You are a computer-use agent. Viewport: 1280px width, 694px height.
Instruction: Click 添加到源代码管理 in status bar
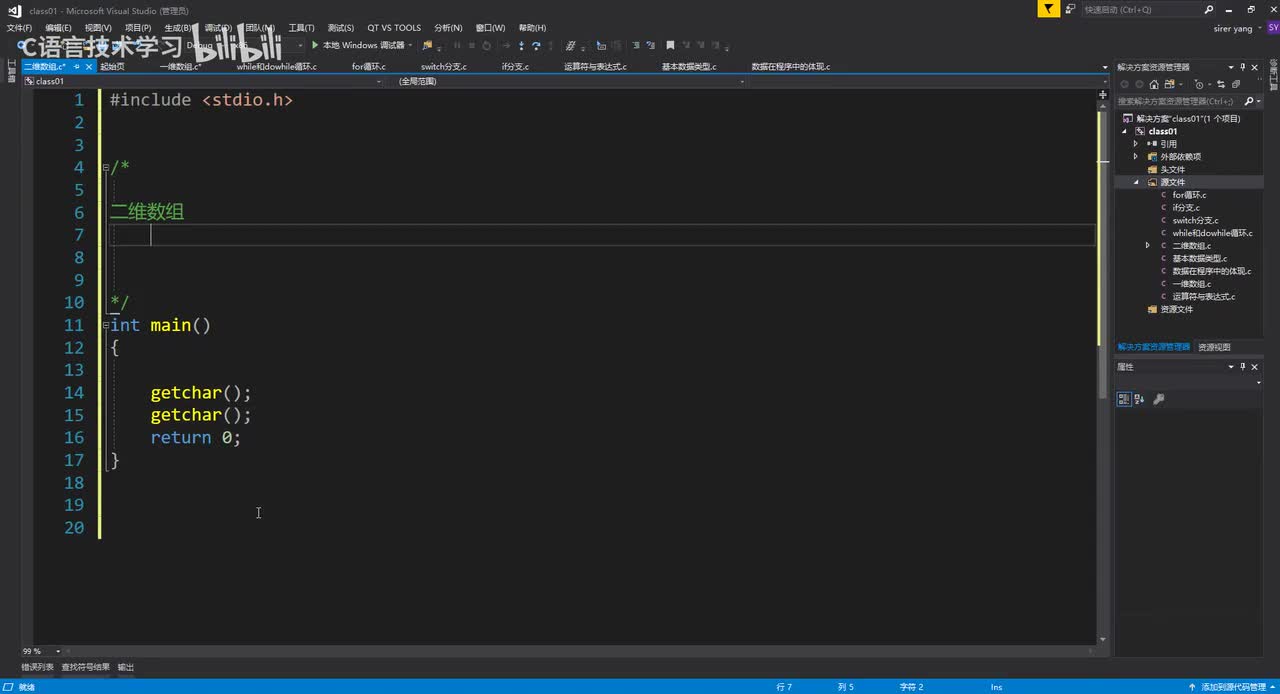tap(1233, 687)
